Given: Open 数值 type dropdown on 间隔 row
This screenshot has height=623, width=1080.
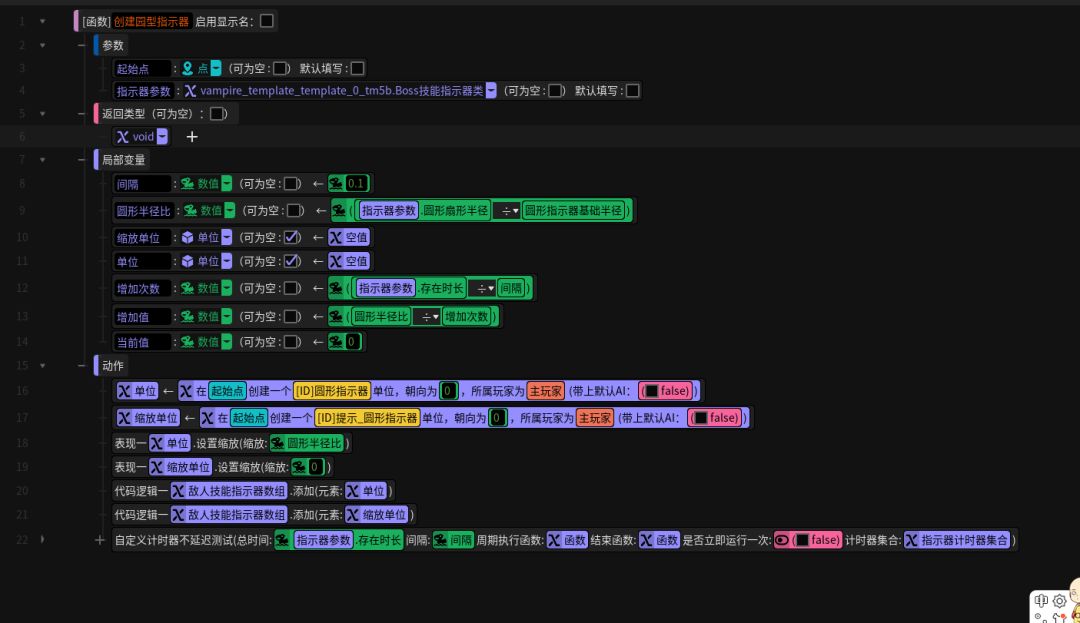Looking at the screenshot, I should click(227, 184).
